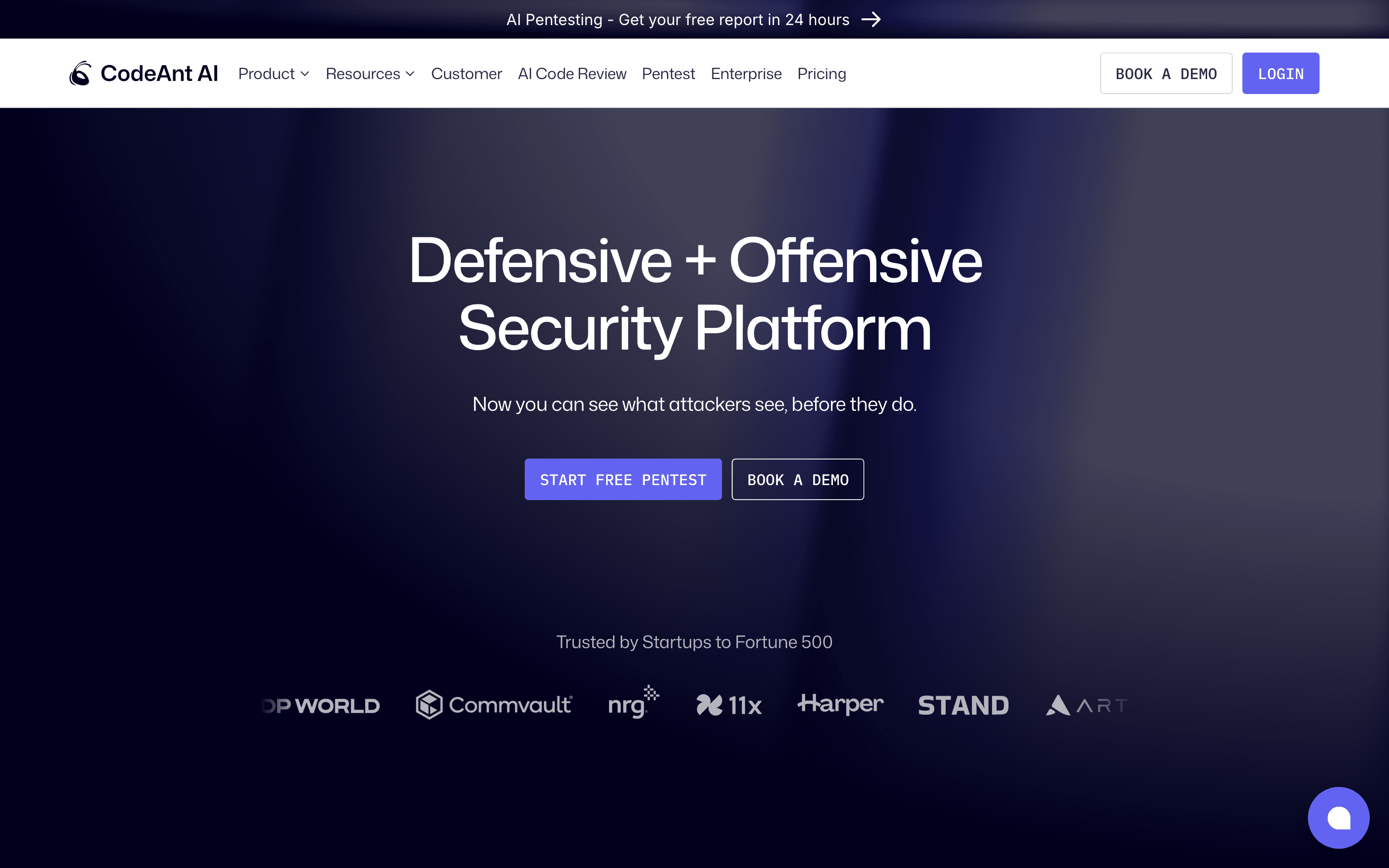Image resolution: width=1389 pixels, height=868 pixels.
Task: Click the CodeAnt AI ant logo icon
Action: click(81, 73)
